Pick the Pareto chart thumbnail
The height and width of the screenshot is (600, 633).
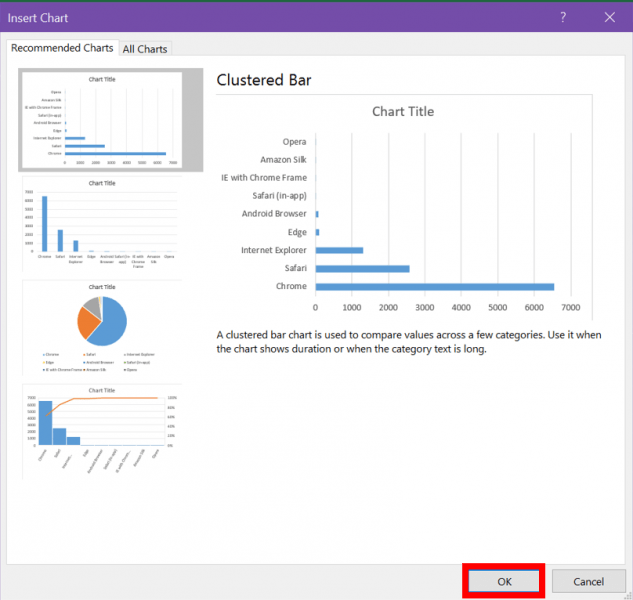(102, 432)
